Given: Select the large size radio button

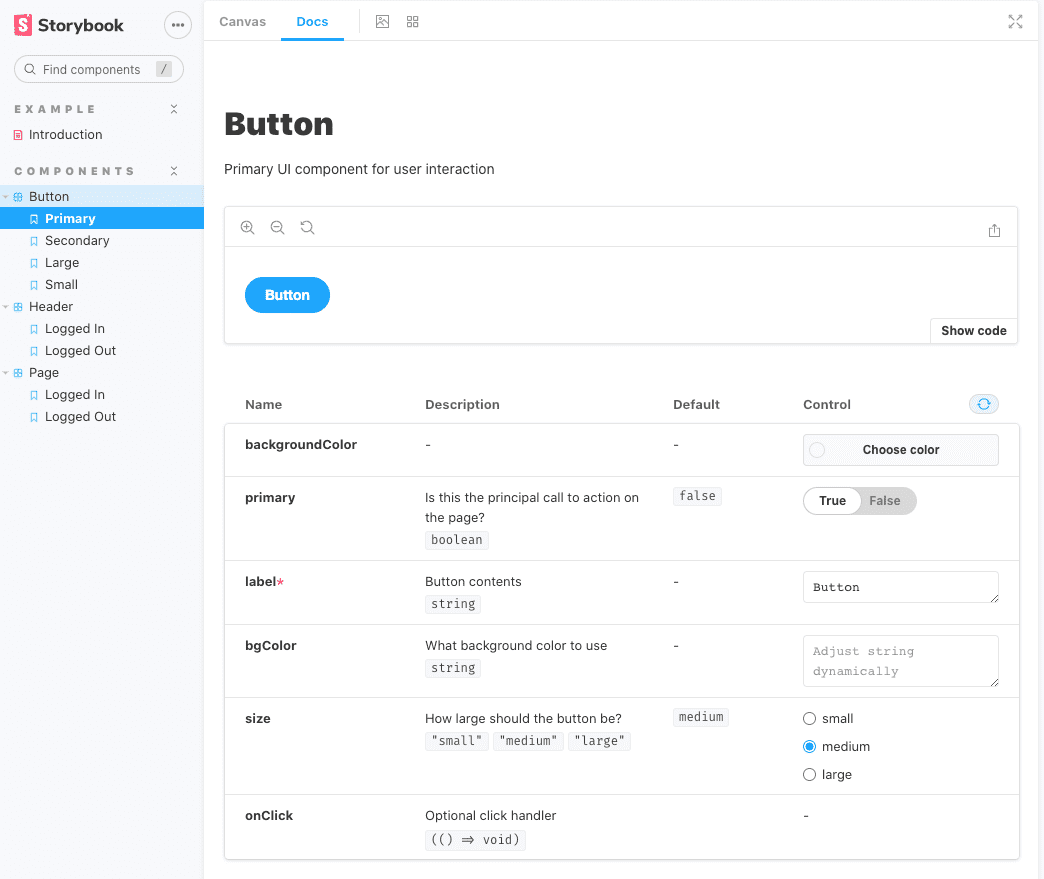Looking at the screenshot, I should coord(808,774).
